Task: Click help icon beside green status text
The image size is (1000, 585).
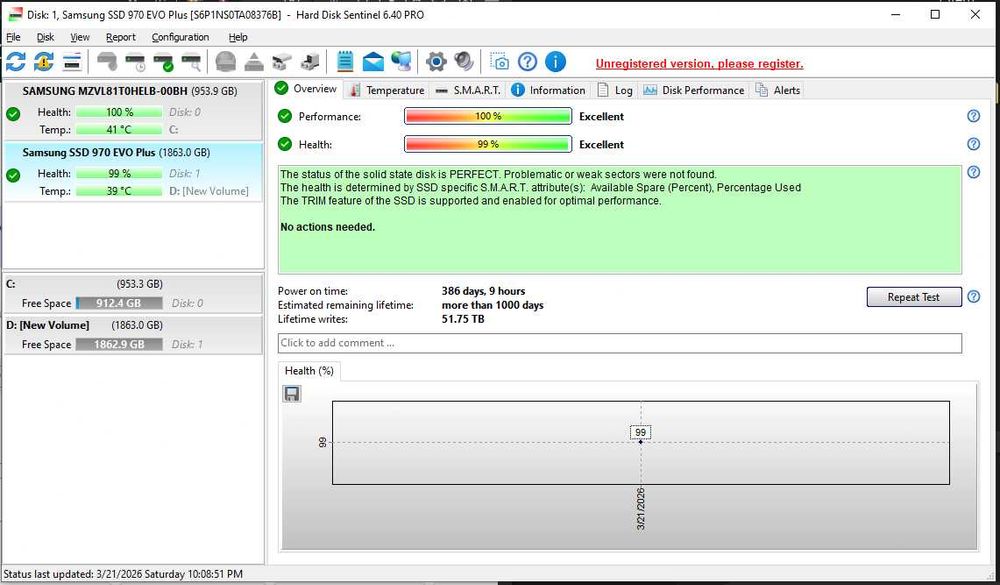Action: click(973, 172)
